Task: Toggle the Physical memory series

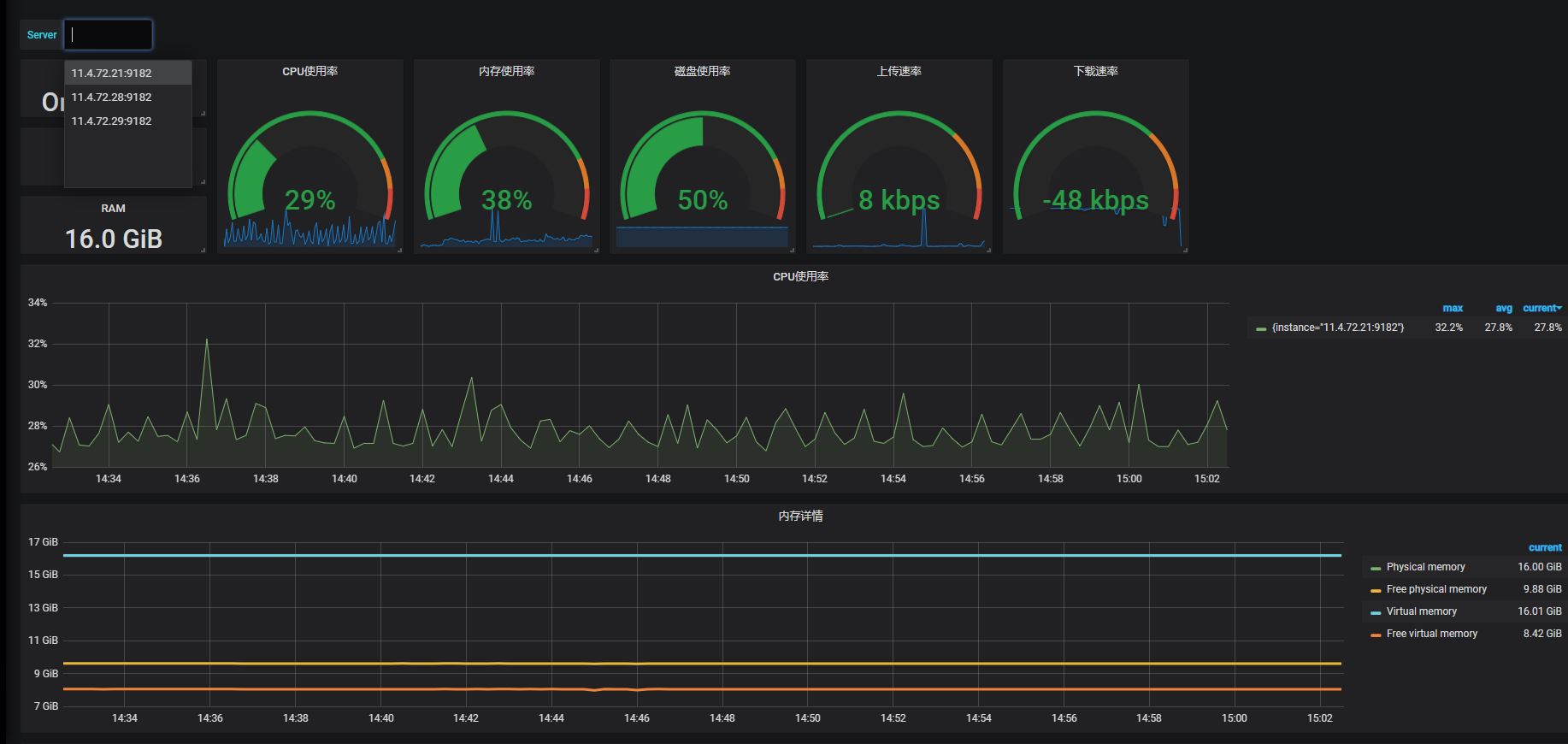Action: (x=1425, y=567)
